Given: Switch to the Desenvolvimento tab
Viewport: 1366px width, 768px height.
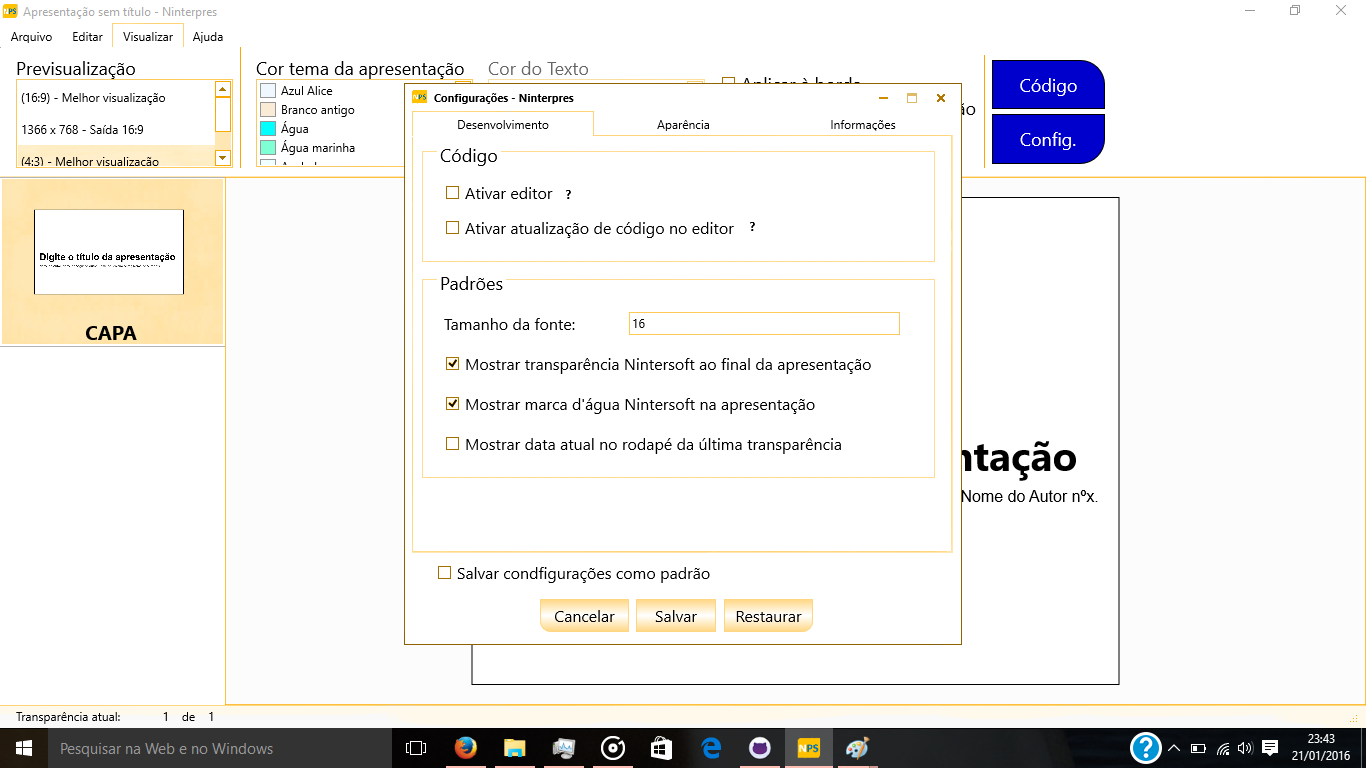Looking at the screenshot, I should coord(503,125).
